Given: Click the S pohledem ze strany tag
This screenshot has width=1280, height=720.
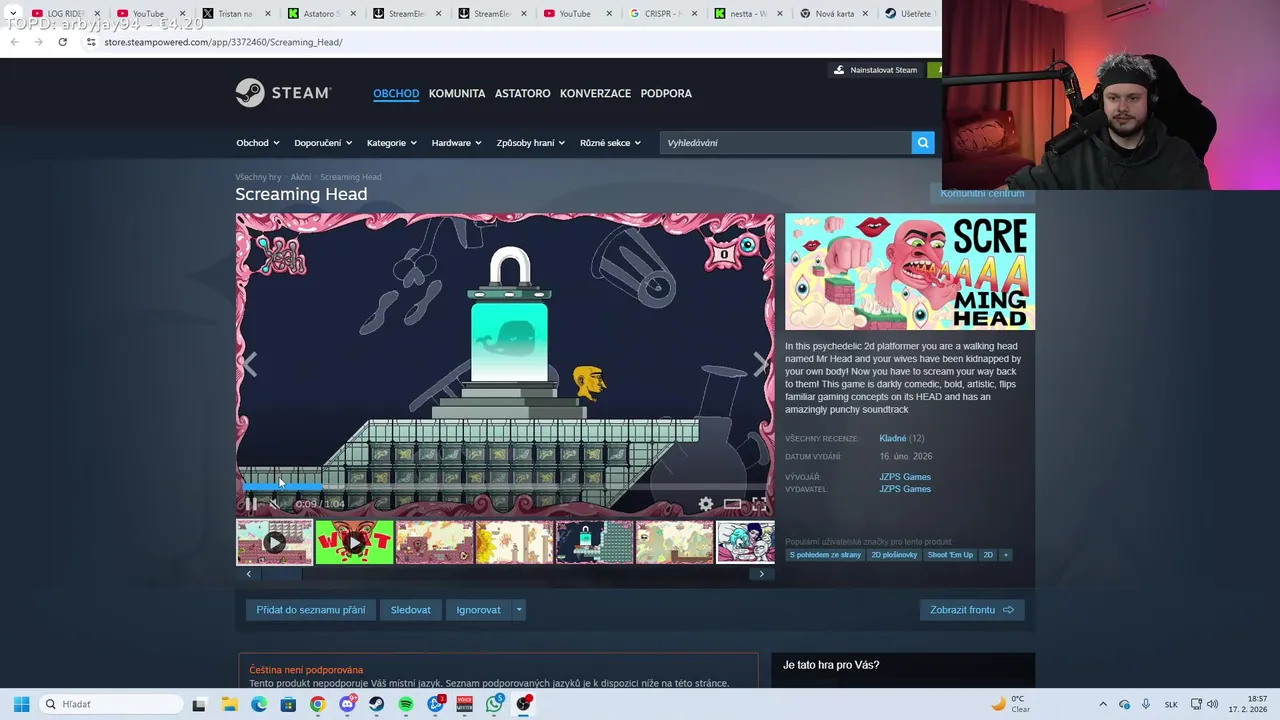Looking at the screenshot, I should click(825, 555).
